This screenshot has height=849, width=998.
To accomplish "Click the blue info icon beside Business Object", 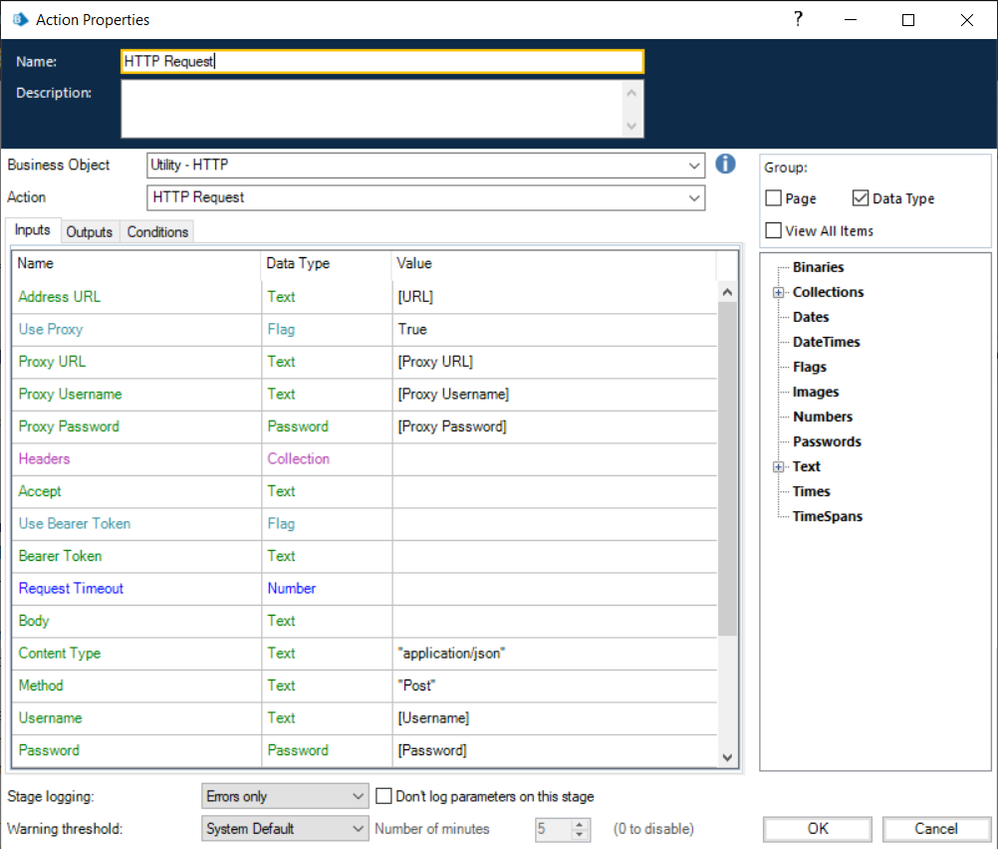I will coord(726,164).
